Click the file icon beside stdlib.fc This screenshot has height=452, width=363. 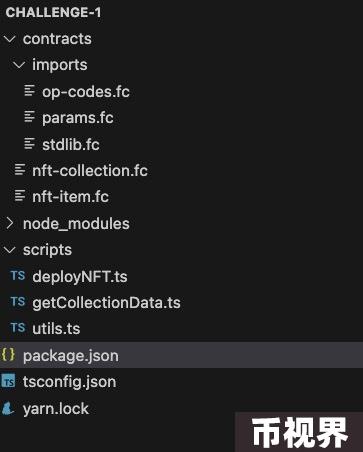pyautogui.click(x=30, y=144)
